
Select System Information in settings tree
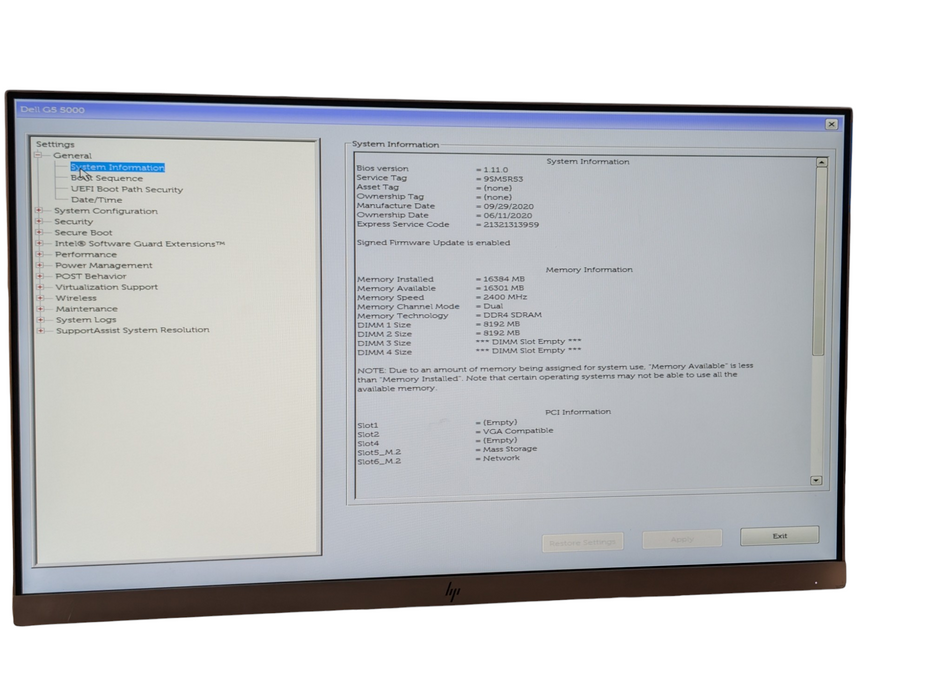tap(117, 167)
